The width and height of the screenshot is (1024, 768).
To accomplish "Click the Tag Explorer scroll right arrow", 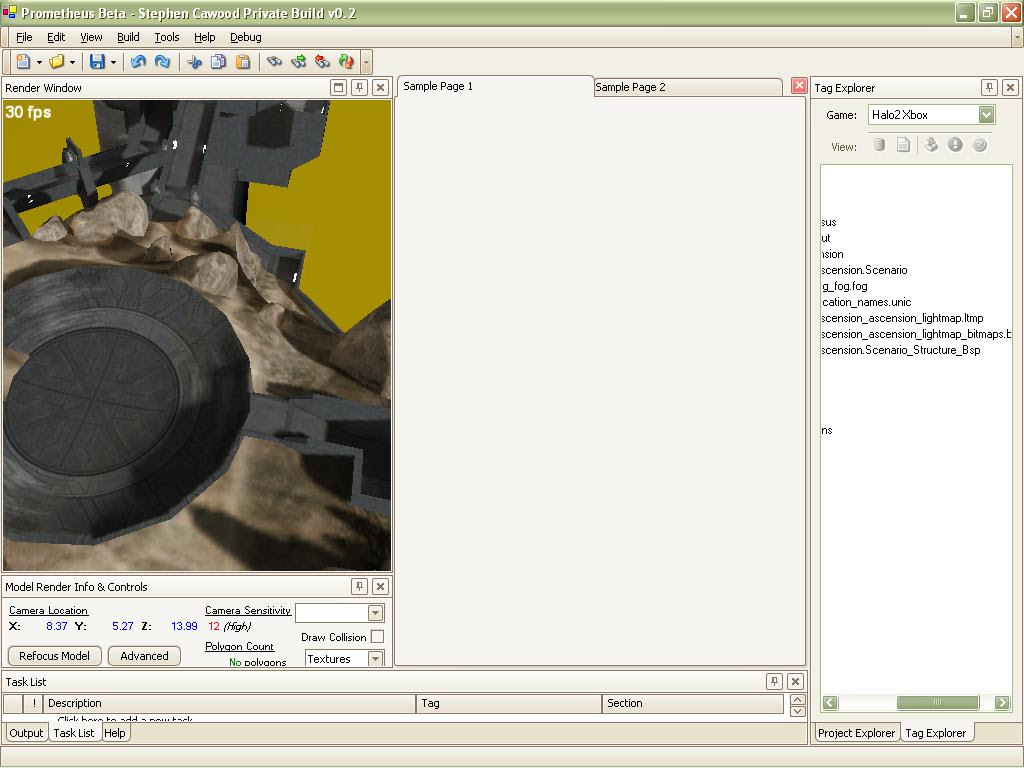I will 1002,702.
